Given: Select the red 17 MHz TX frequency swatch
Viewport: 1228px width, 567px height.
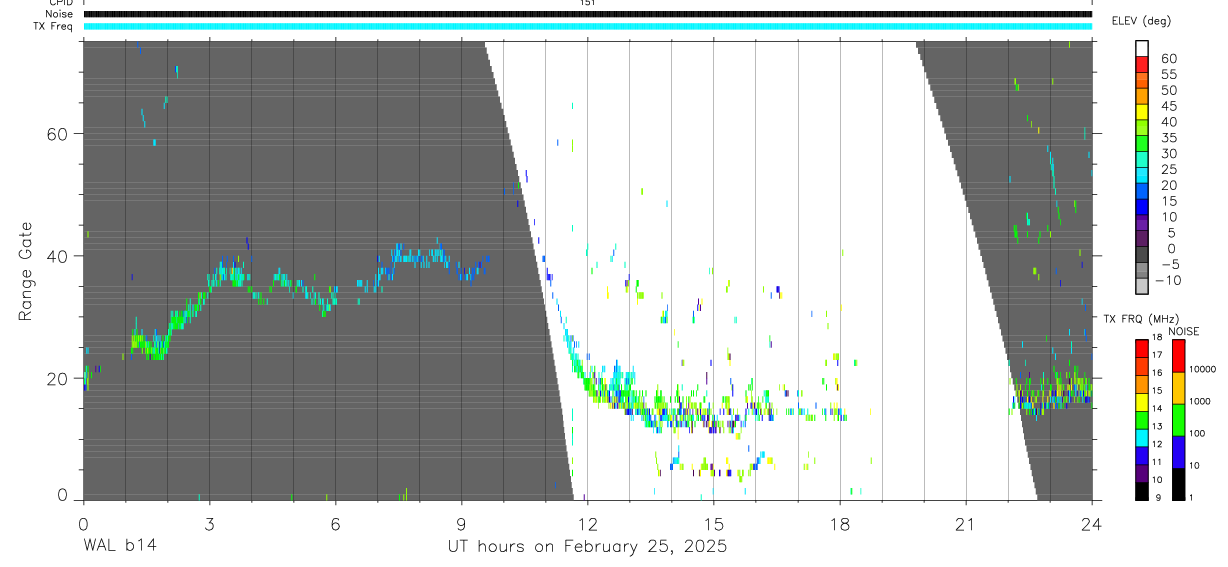Looking at the screenshot, I should 1142,348.
